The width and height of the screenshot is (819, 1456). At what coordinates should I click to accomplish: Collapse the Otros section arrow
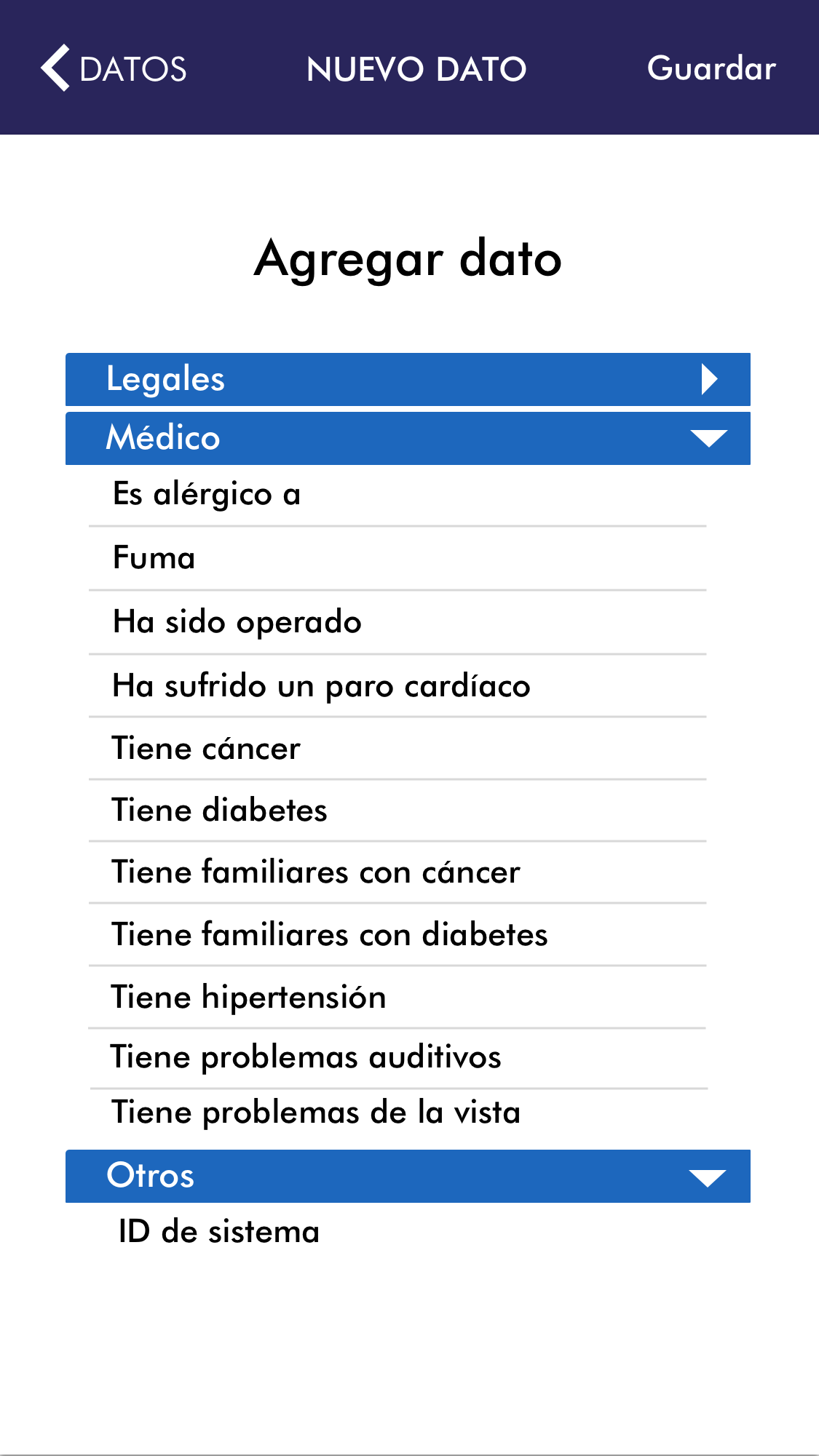pyautogui.click(x=708, y=1177)
